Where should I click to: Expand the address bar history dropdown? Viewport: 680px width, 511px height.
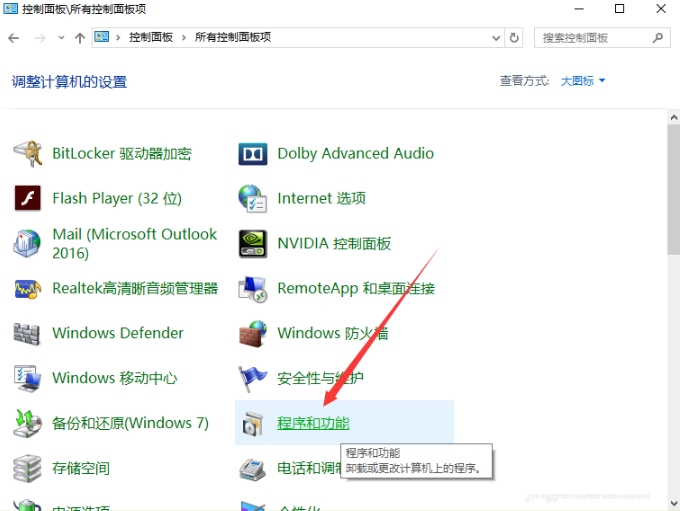click(x=496, y=38)
